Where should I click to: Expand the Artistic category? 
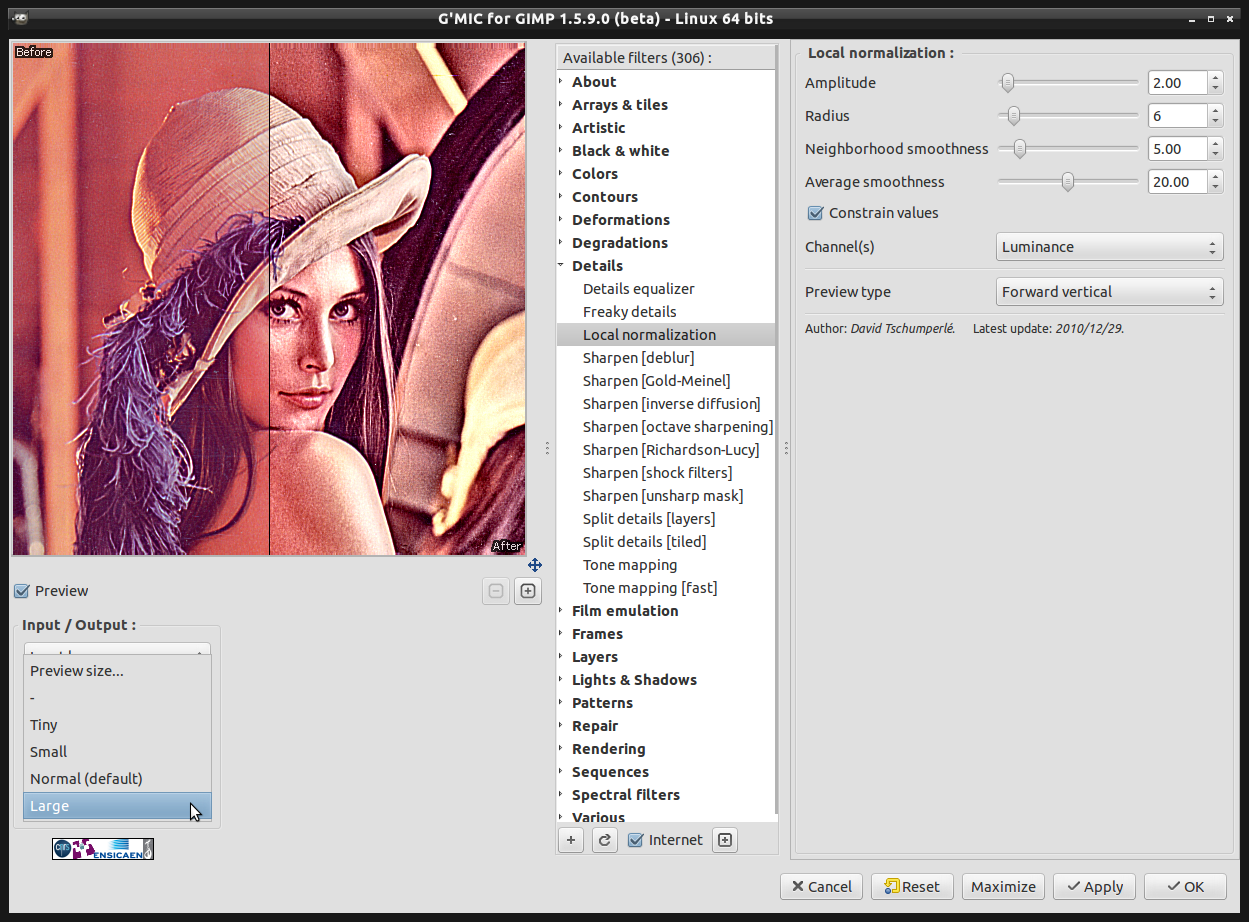click(x=561, y=128)
